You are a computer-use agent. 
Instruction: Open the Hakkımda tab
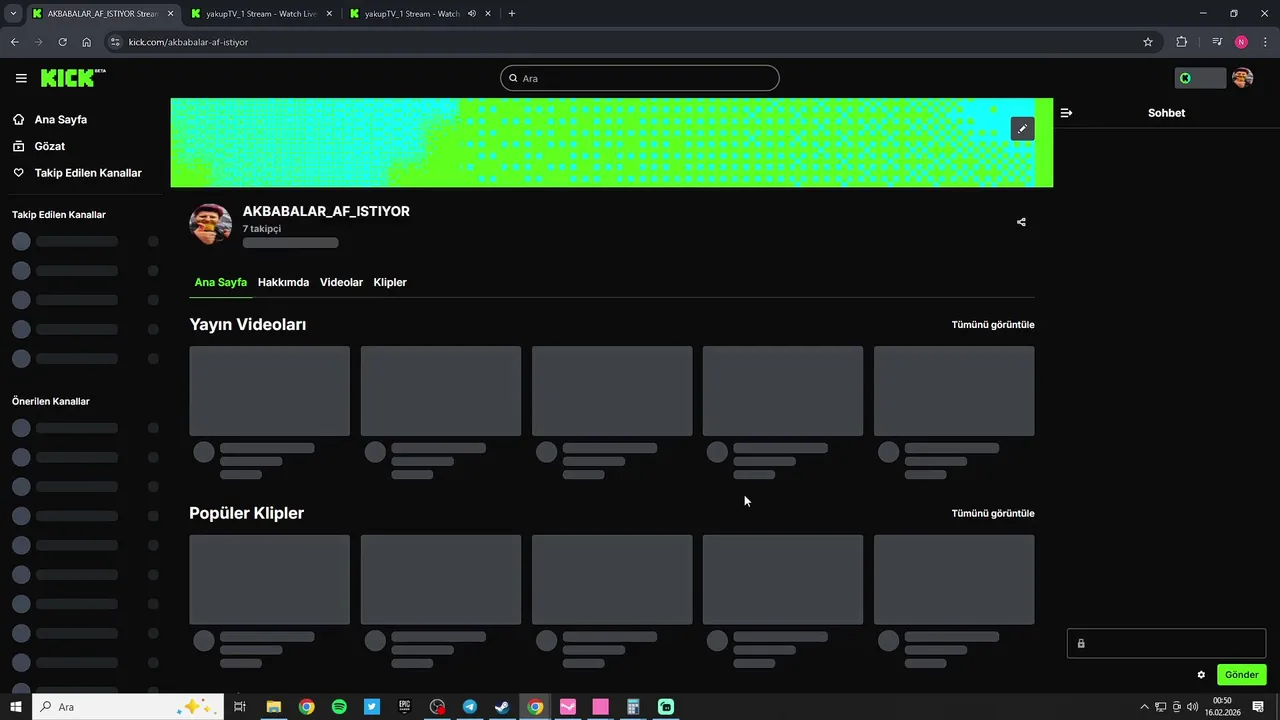pyautogui.click(x=283, y=282)
